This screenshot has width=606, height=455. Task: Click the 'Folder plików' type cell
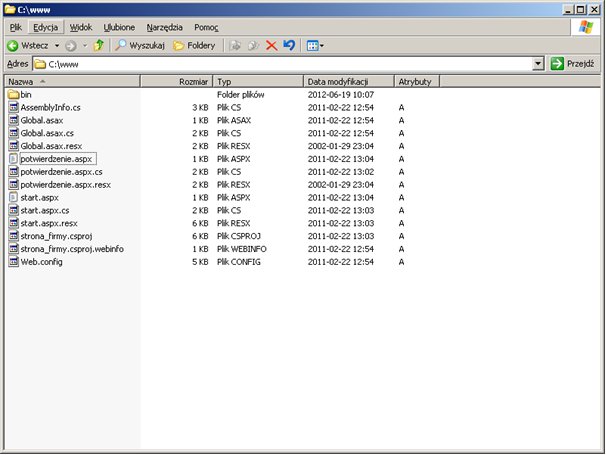point(241,95)
